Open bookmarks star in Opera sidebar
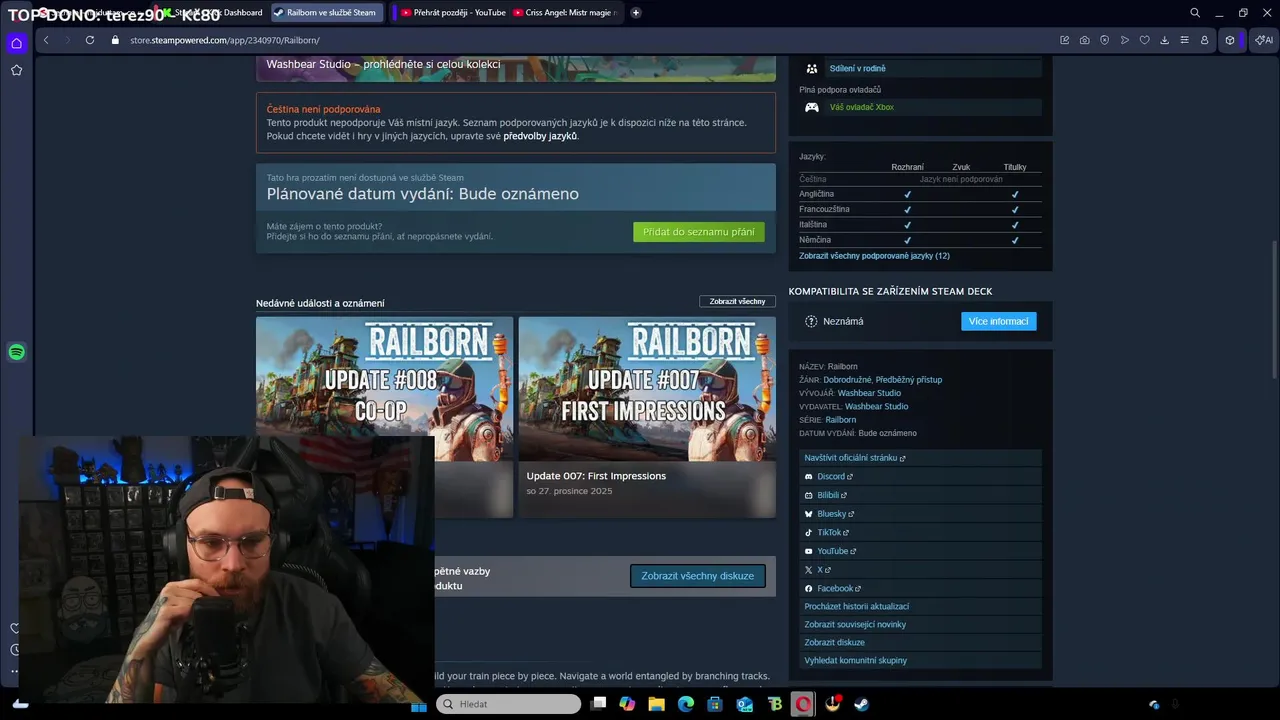The height and width of the screenshot is (720, 1280). point(16,70)
